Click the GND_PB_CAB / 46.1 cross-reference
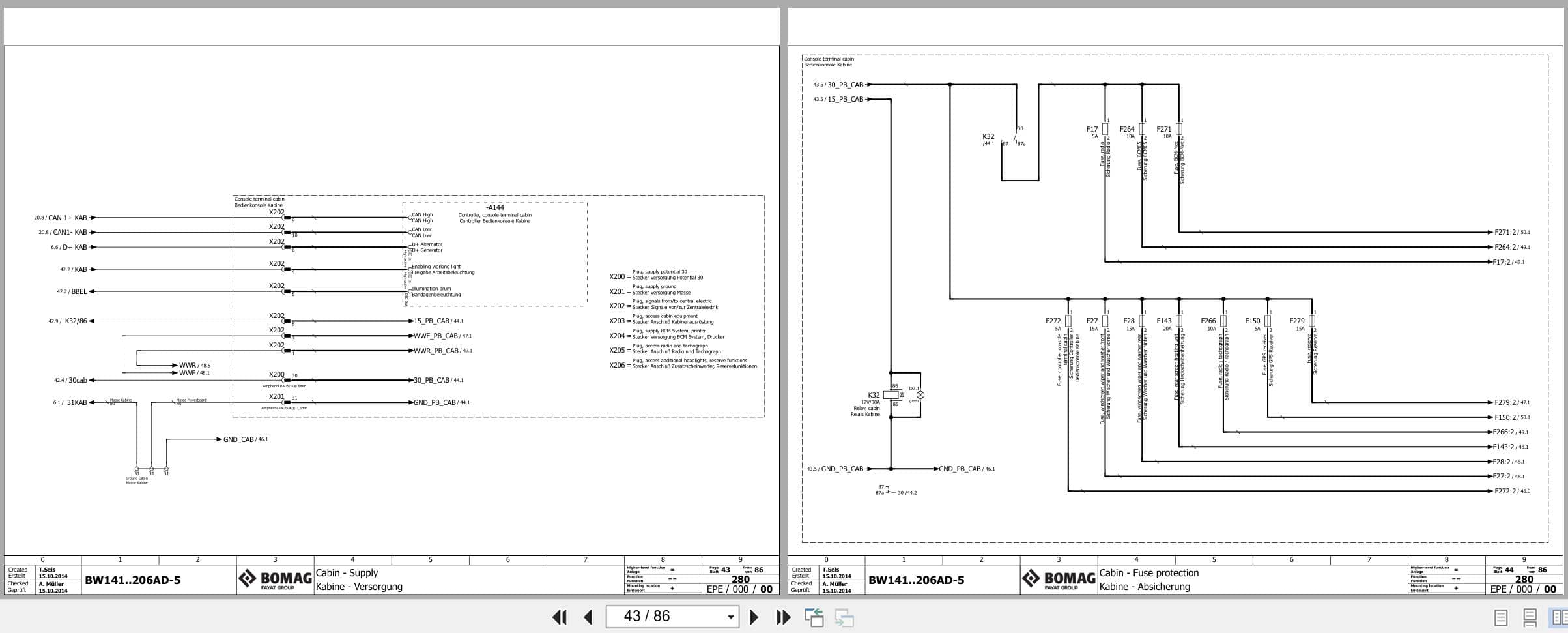Screen dimensions: 1568x633 coord(967,469)
